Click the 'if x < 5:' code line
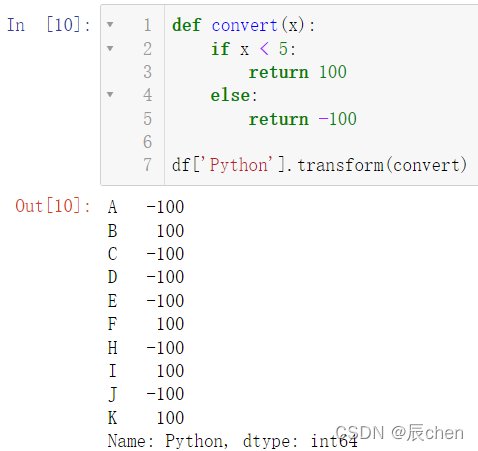 point(253,49)
